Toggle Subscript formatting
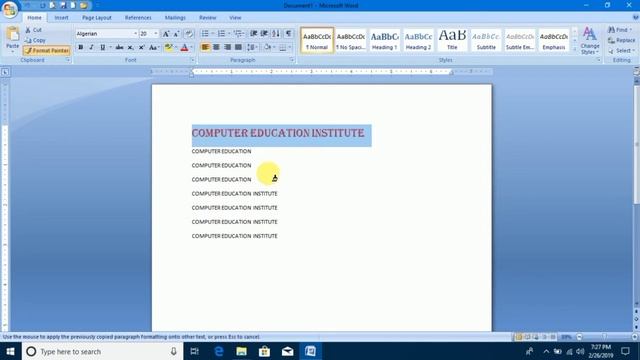640x360 pixels. (130, 47)
